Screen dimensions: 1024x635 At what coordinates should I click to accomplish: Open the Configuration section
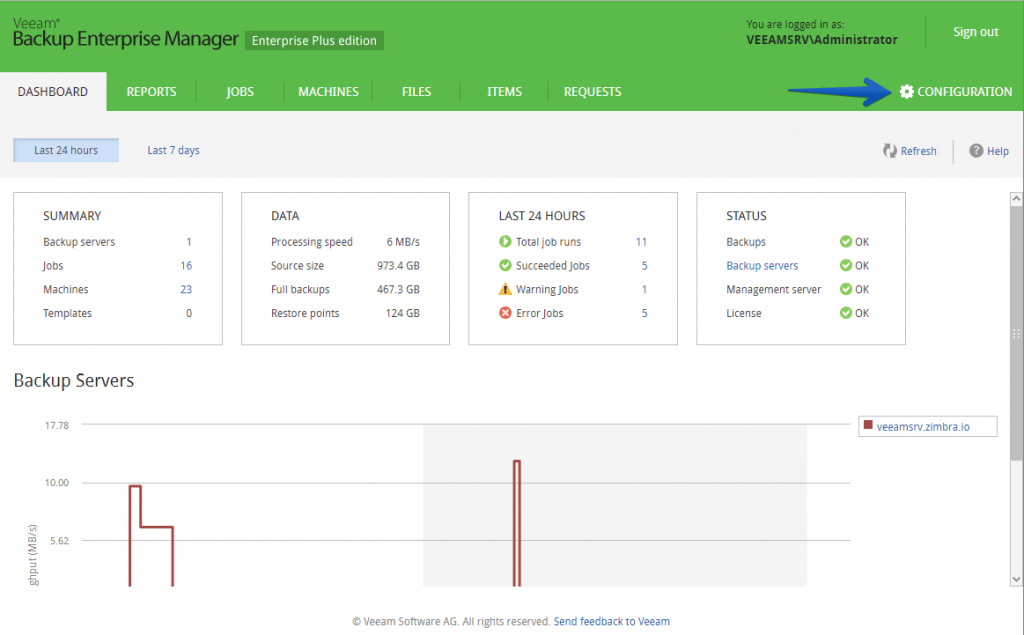click(956, 91)
